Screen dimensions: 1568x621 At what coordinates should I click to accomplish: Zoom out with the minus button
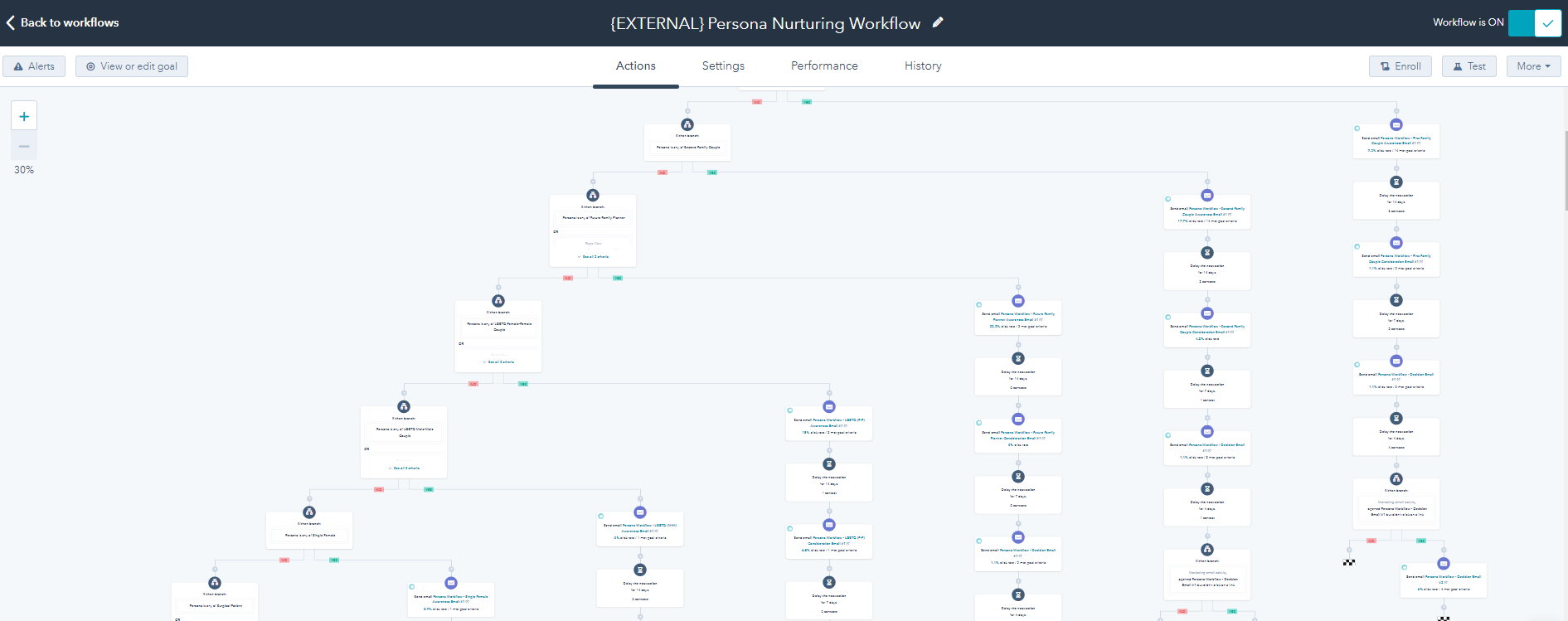coord(24,146)
